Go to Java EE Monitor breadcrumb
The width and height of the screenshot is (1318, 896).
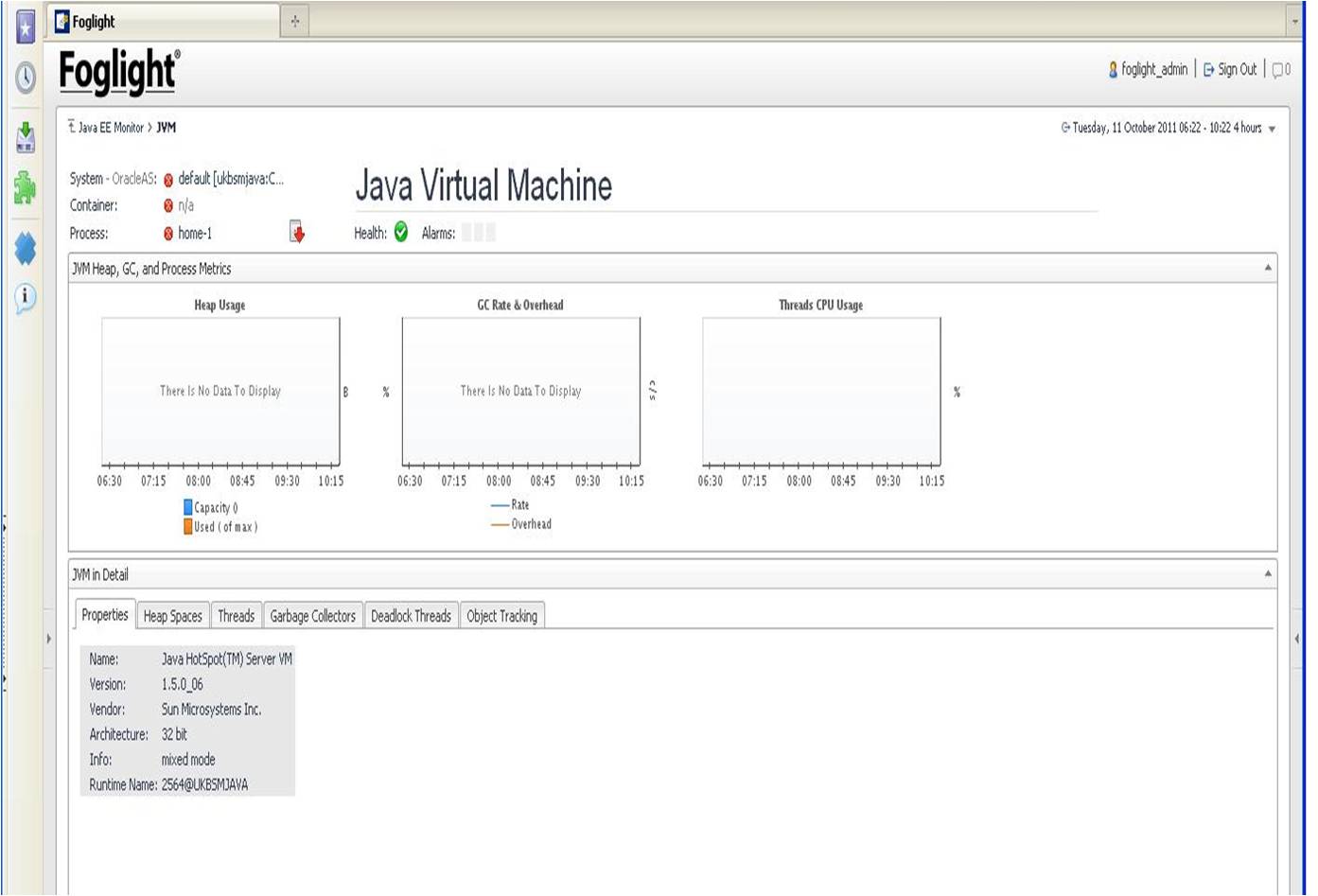pyautogui.click(x=111, y=127)
